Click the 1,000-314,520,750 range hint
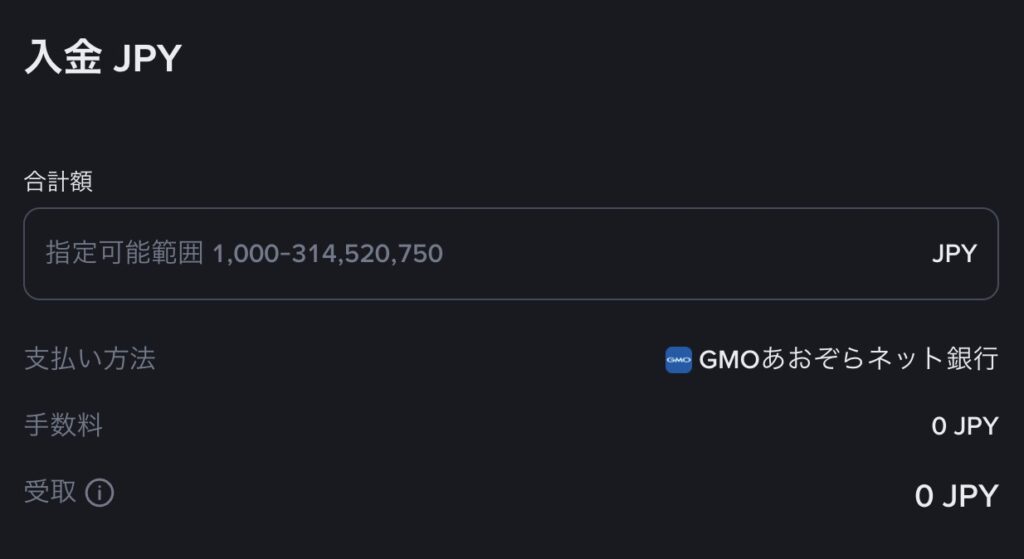Screen dimensions: 1024x559 pos(327,254)
